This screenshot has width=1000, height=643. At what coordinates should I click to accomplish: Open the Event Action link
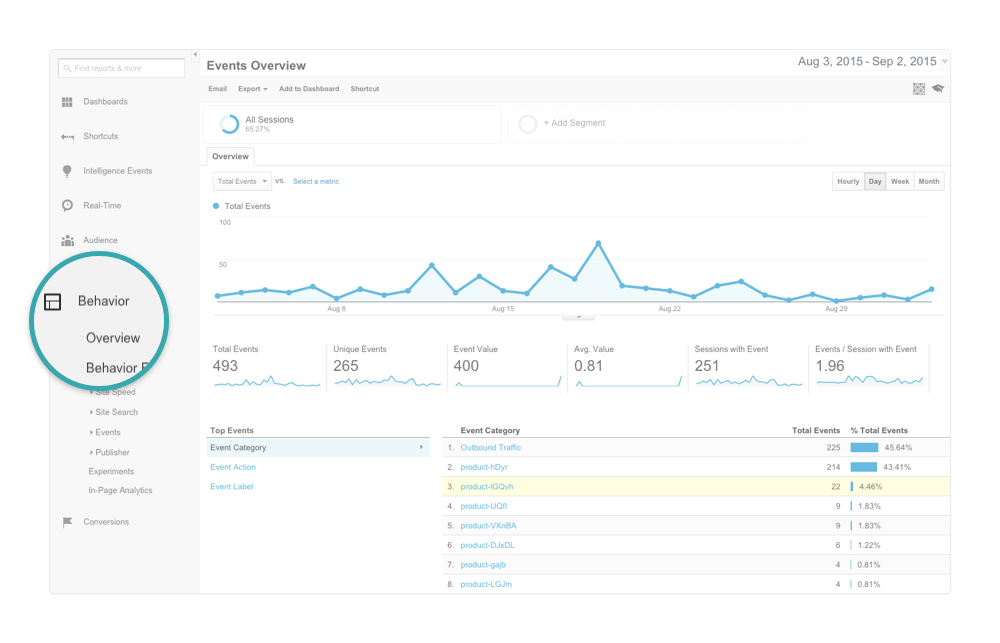[233, 468]
